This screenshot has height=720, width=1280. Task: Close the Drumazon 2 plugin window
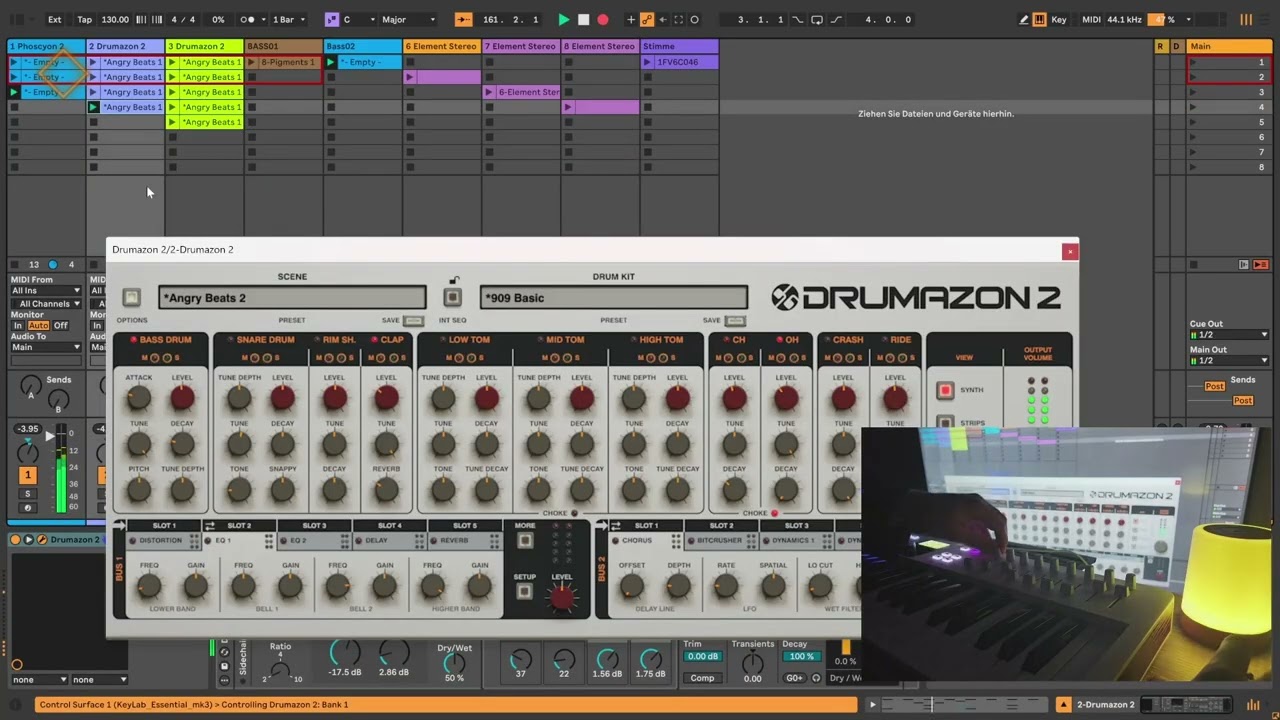1070,251
